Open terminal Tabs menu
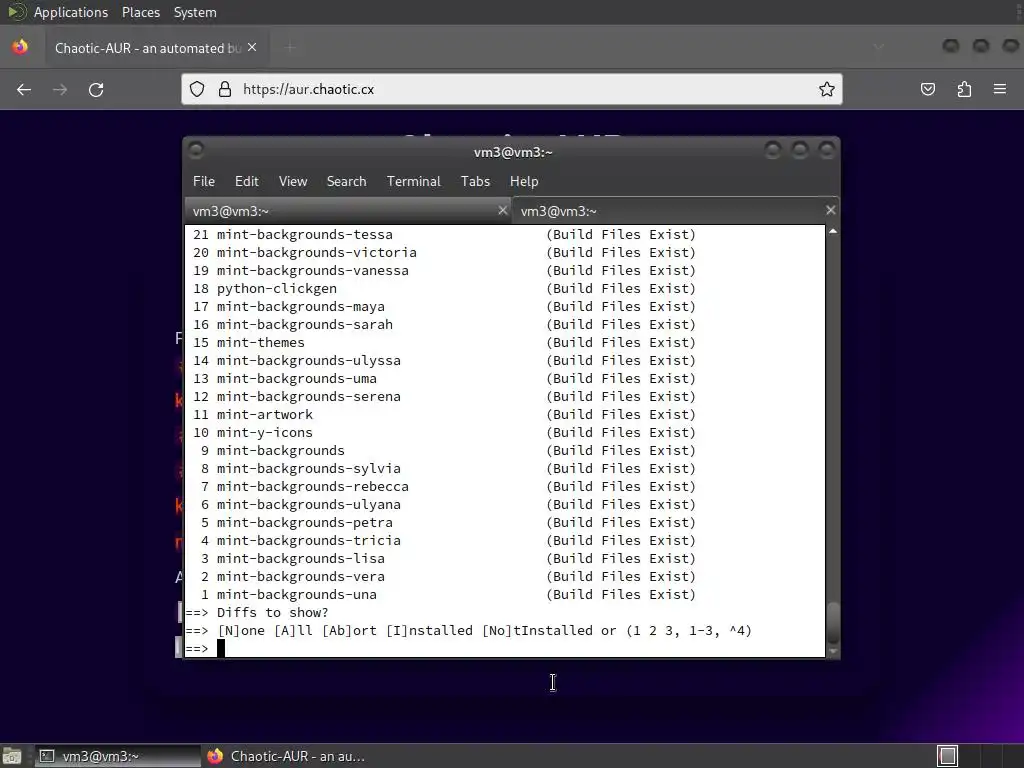 pyautogui.click(x=475, y=182)
